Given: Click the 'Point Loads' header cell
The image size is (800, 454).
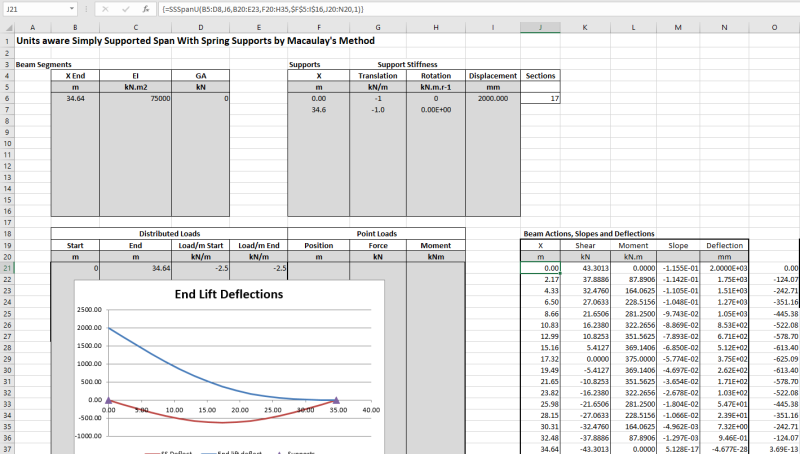Looking at the screenshot, I should [377, 234].
